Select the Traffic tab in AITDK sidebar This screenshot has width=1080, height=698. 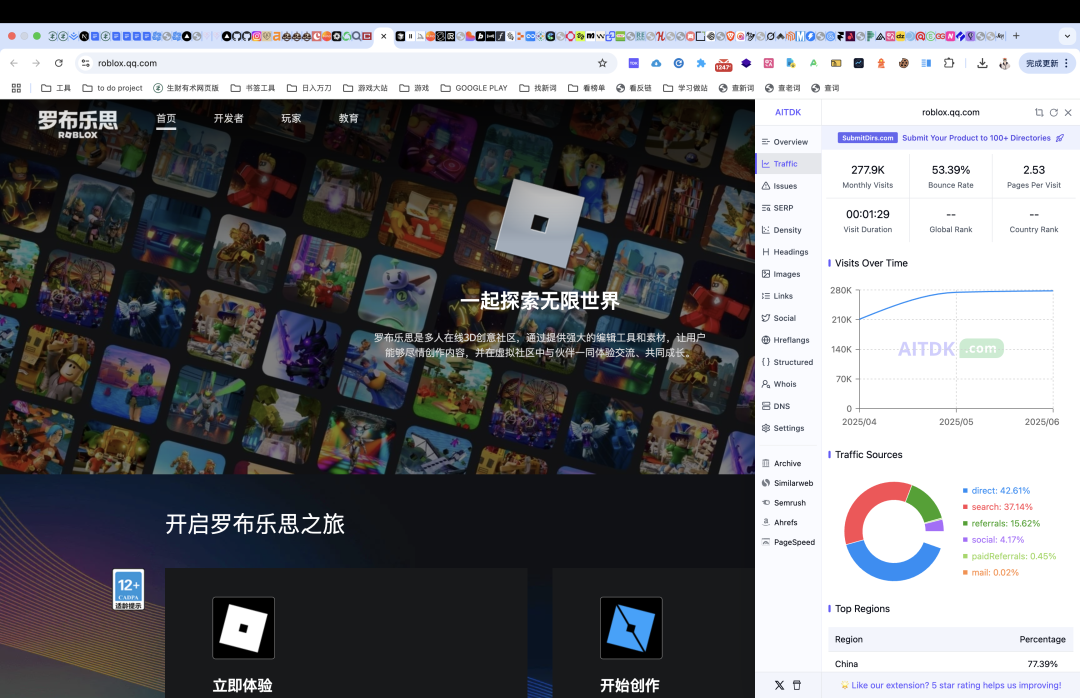(x=788, y=164)
